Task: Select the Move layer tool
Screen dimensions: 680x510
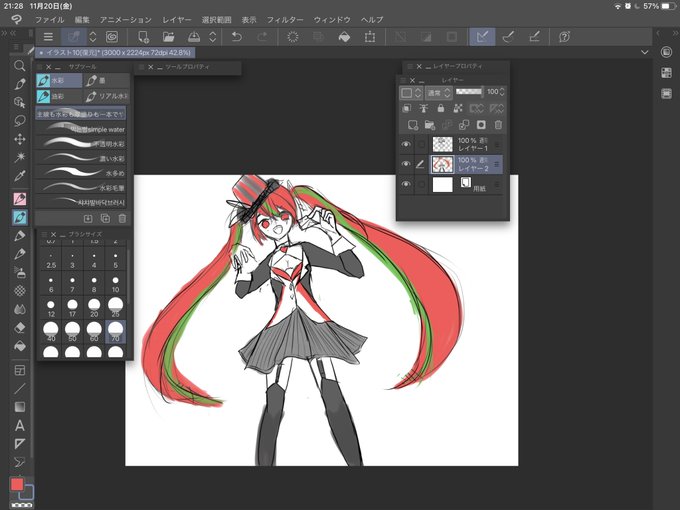Action: point(20,139)
